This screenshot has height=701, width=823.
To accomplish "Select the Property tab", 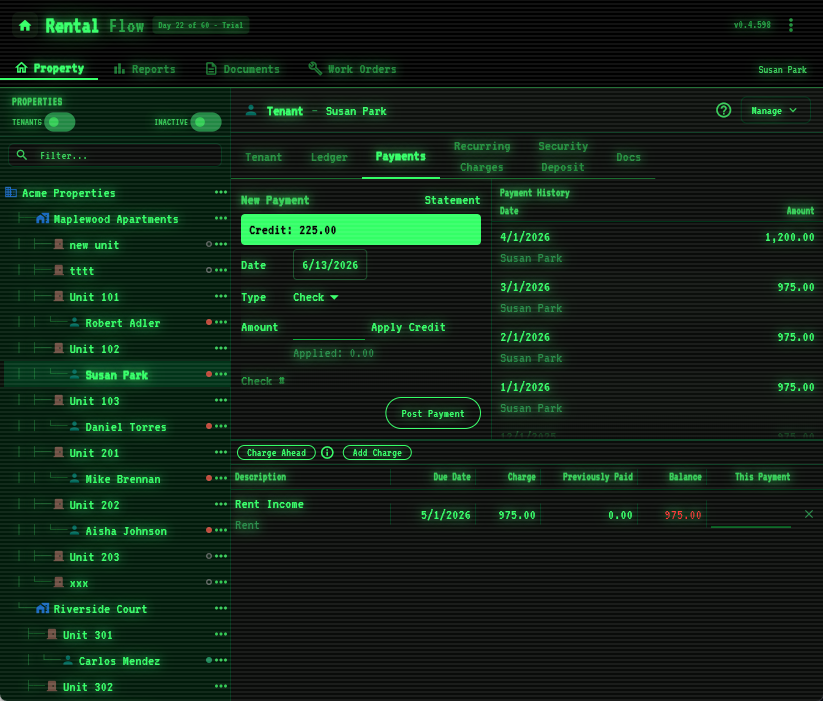I will point(50,68).
